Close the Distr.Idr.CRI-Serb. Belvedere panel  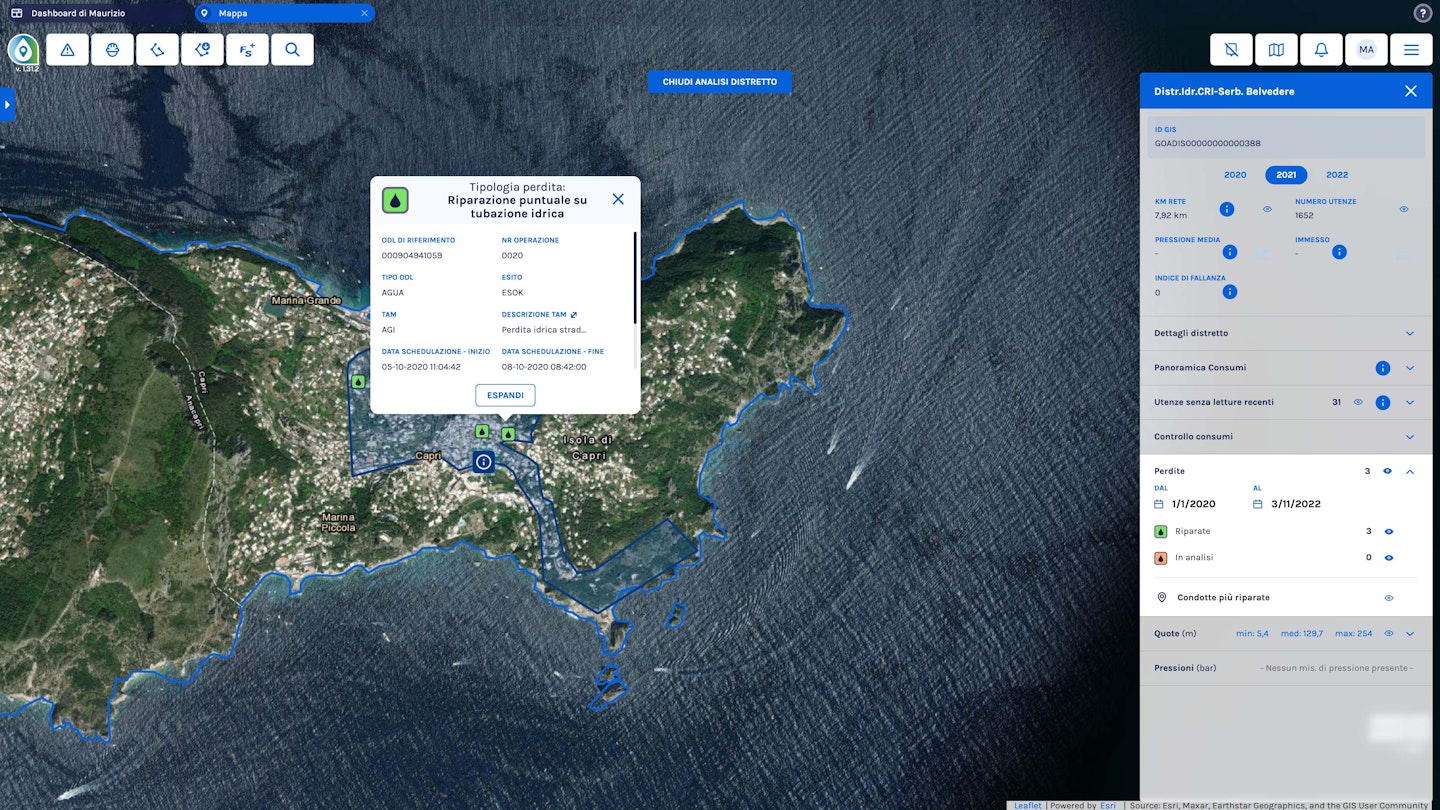[1411, 91]
